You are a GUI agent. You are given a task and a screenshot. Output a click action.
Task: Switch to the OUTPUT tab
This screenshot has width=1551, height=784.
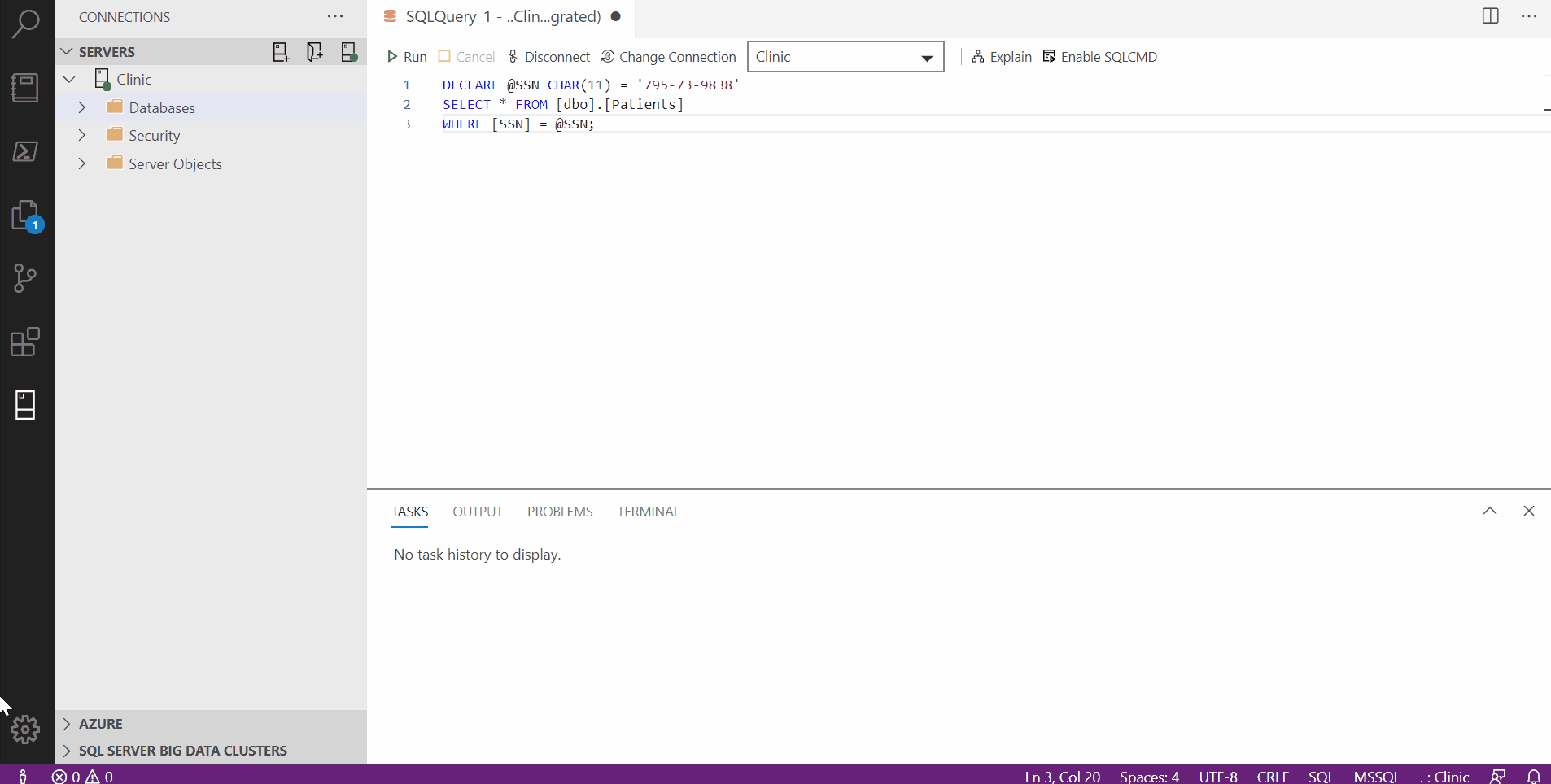pos(478,512)
